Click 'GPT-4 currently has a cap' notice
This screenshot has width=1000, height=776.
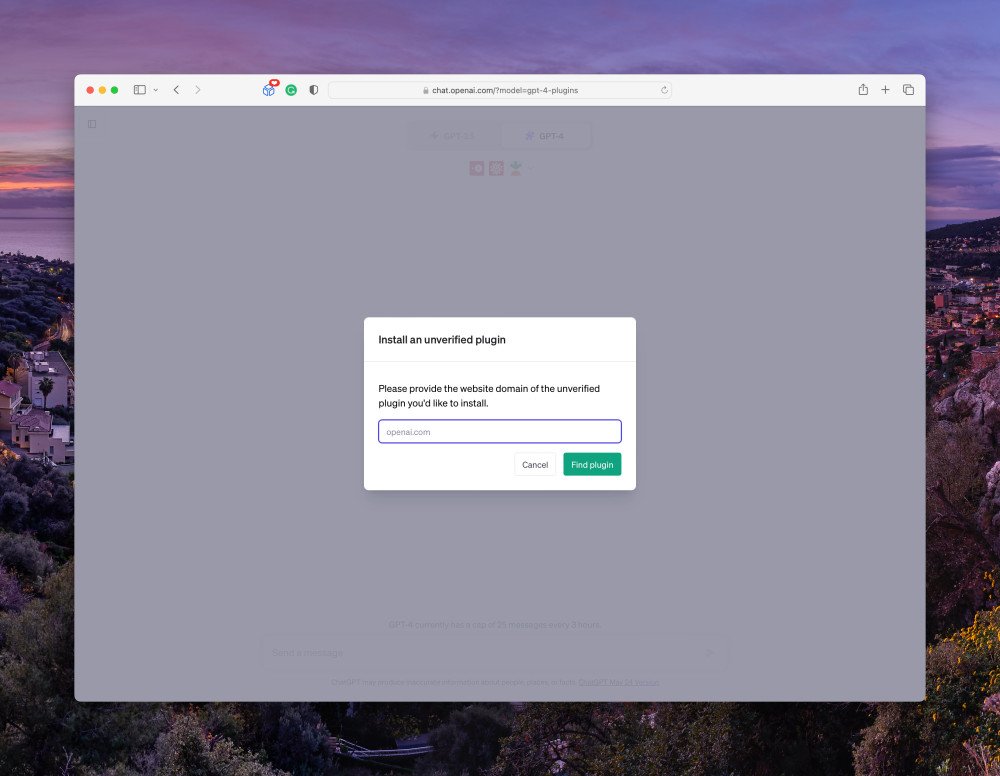(x=495, y=624)
